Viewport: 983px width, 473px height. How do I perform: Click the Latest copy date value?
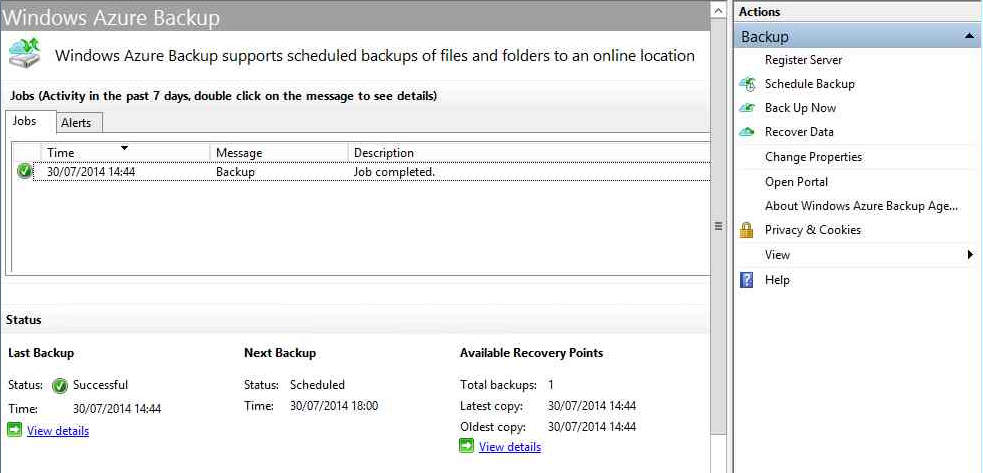coord(592,406)
